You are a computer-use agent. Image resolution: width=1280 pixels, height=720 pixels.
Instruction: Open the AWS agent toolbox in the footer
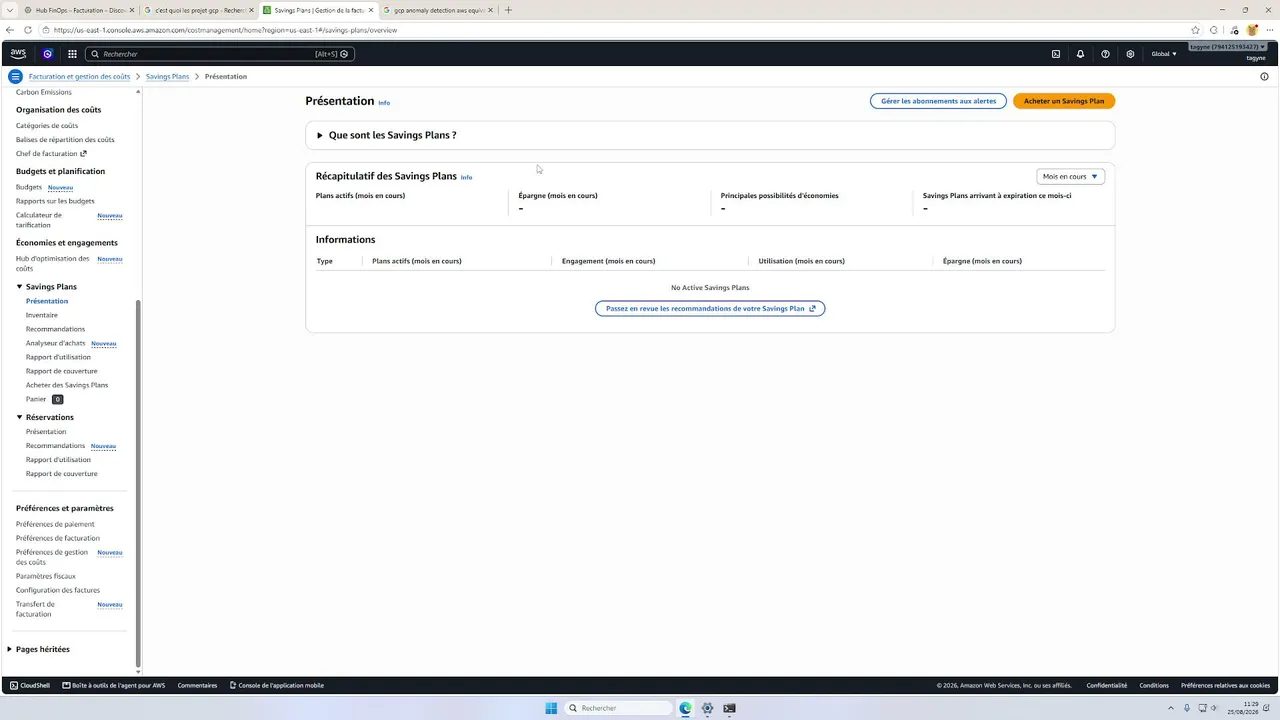pyautogui.click(x=113, y=685)
